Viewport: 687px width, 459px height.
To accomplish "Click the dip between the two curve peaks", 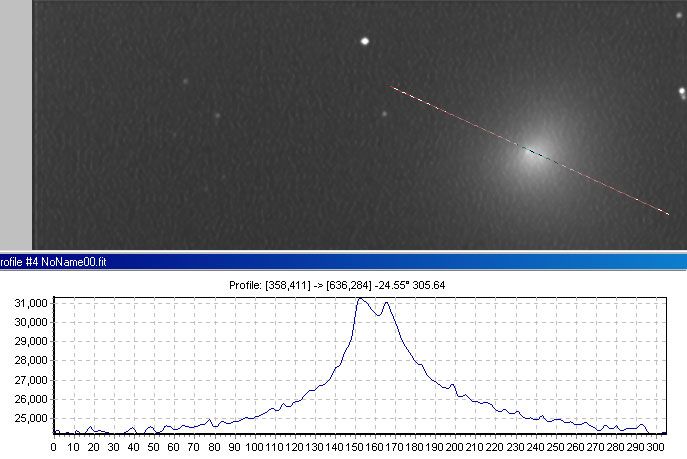I will click(376, 315).
